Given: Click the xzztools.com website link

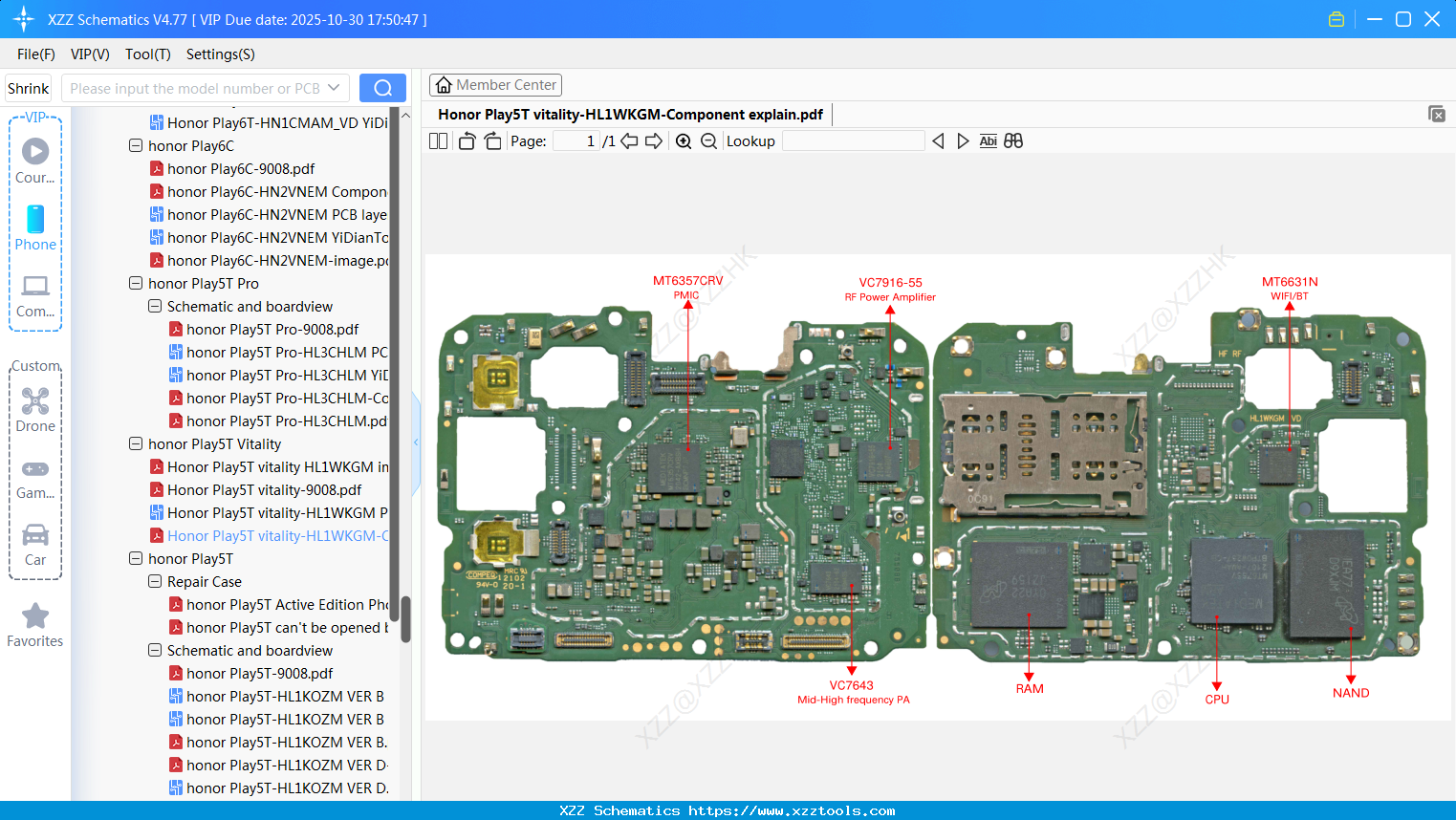Looking at the screenshot, I should pyautogui.click(x=792, y=810).
